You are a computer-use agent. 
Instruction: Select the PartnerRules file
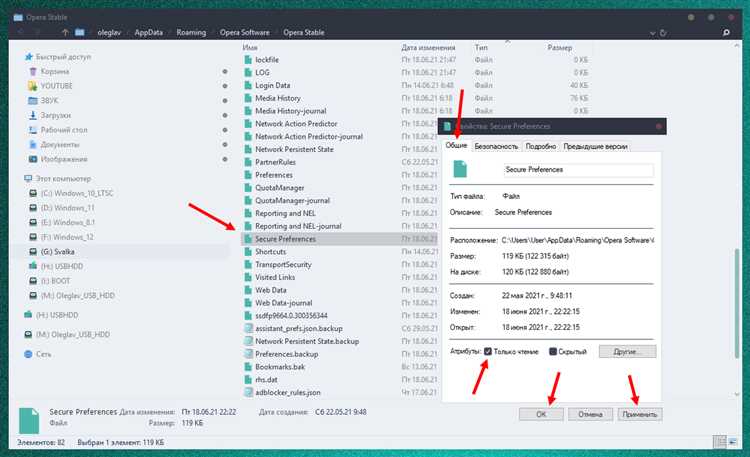coord(276,162)
